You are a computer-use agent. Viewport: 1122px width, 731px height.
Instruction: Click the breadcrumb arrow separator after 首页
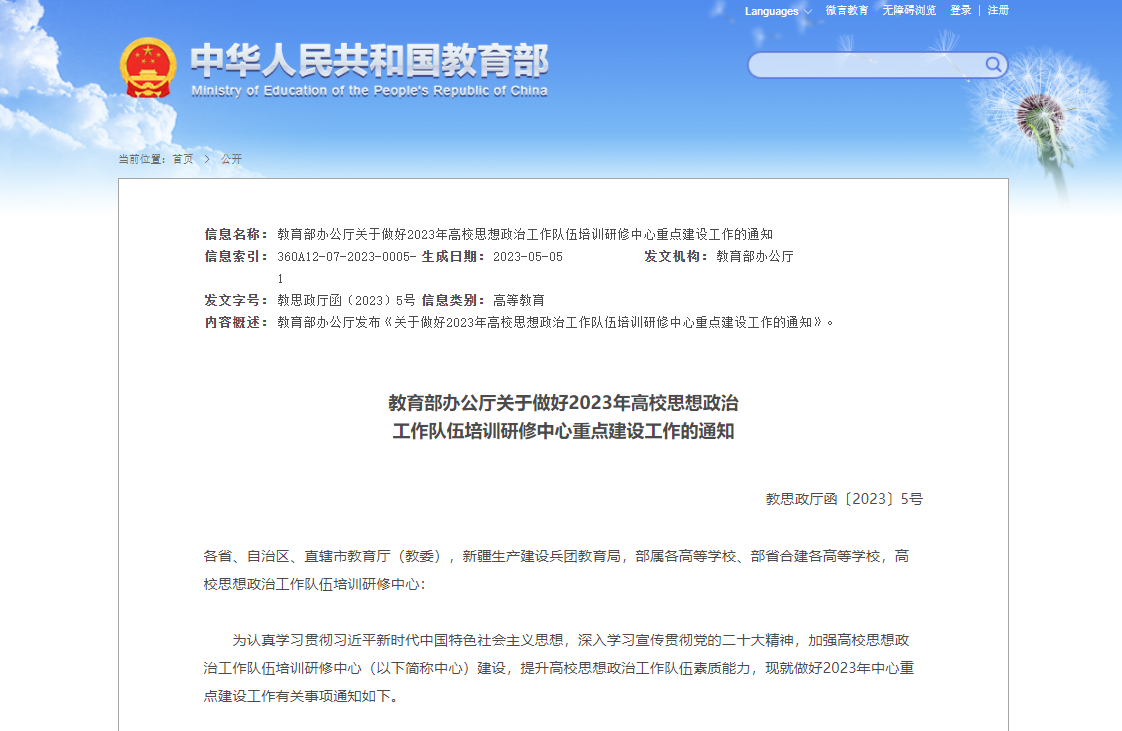point(207,159)
